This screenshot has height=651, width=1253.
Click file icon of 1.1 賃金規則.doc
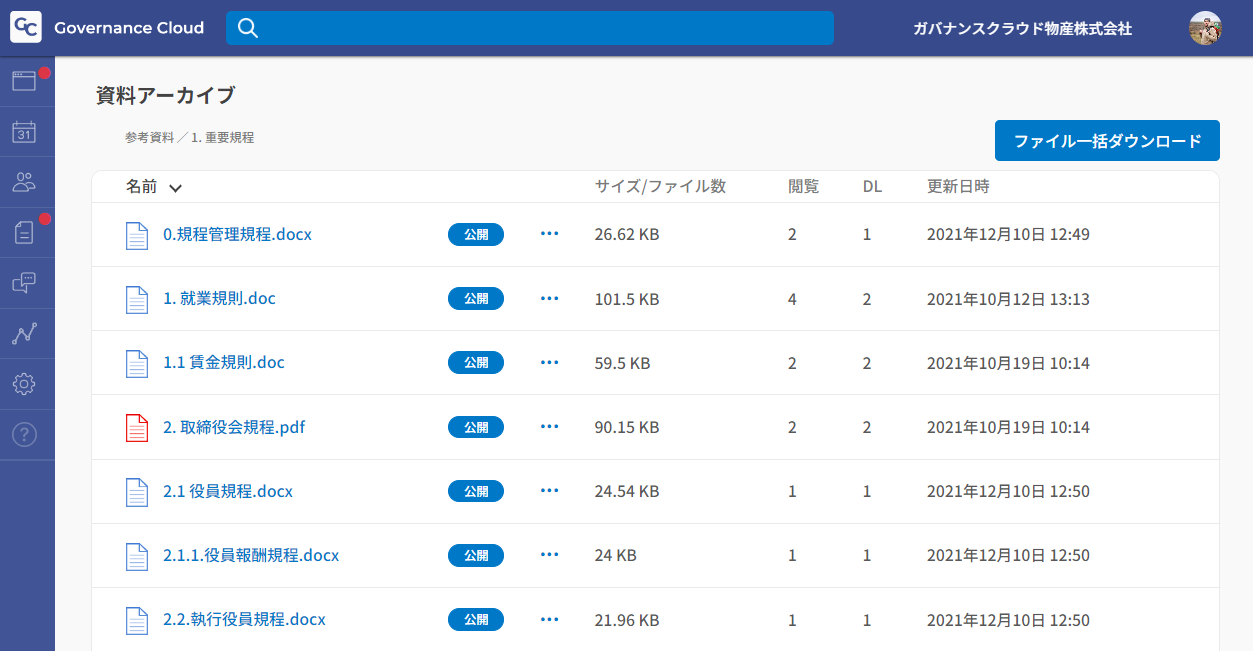click(x=137, y=363)
